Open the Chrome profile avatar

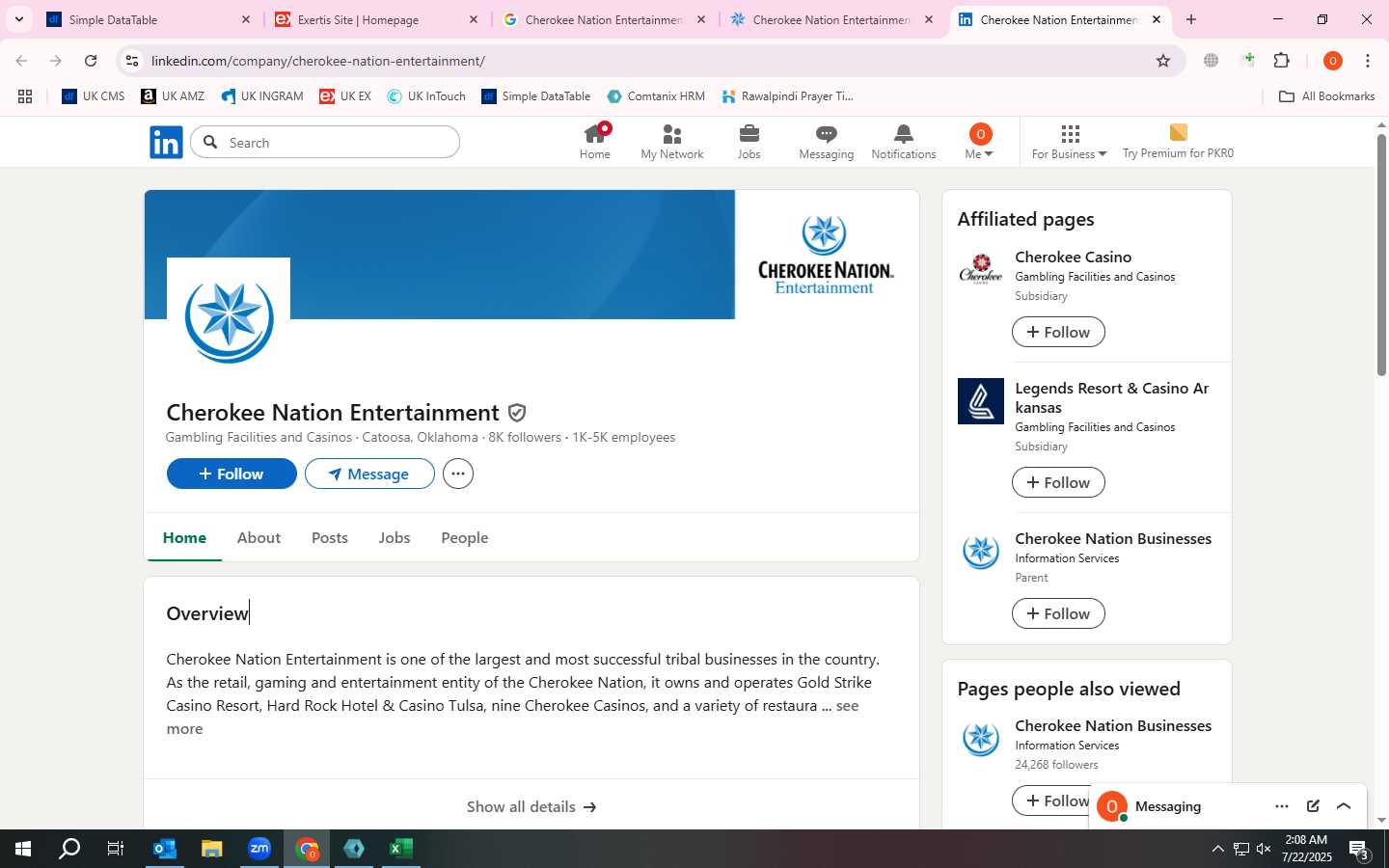[1333, 61]
